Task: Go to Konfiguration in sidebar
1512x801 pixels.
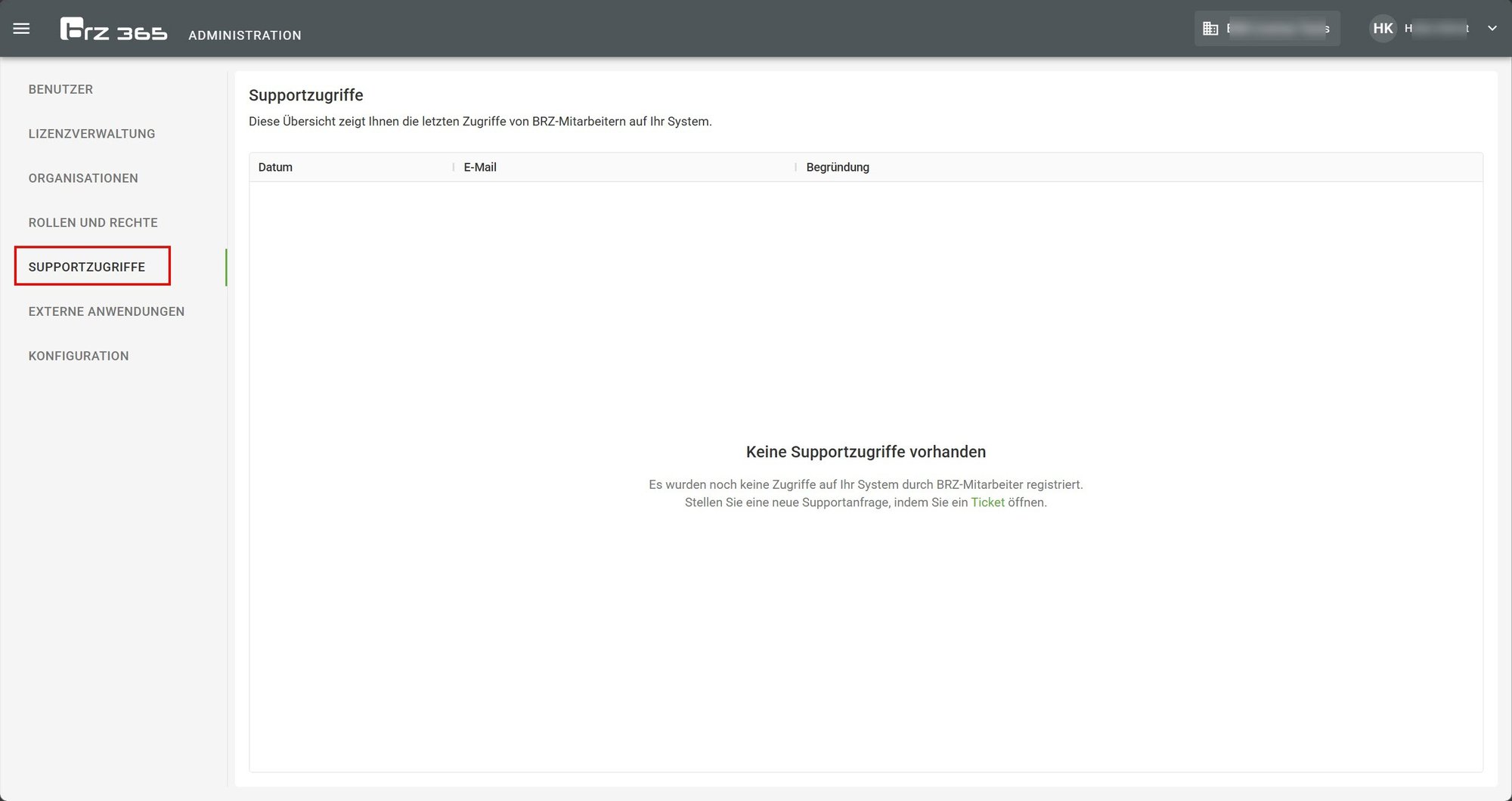Action: click(79, 356)
